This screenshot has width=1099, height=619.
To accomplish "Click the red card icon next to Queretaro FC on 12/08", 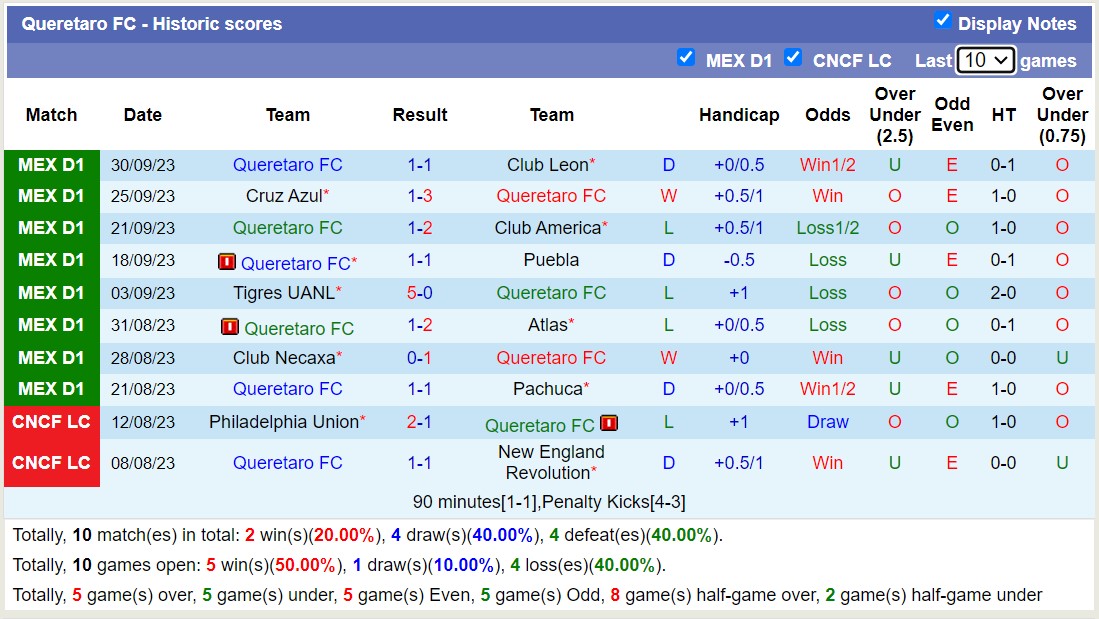I will pyautogui.click(x=609, y=423).
